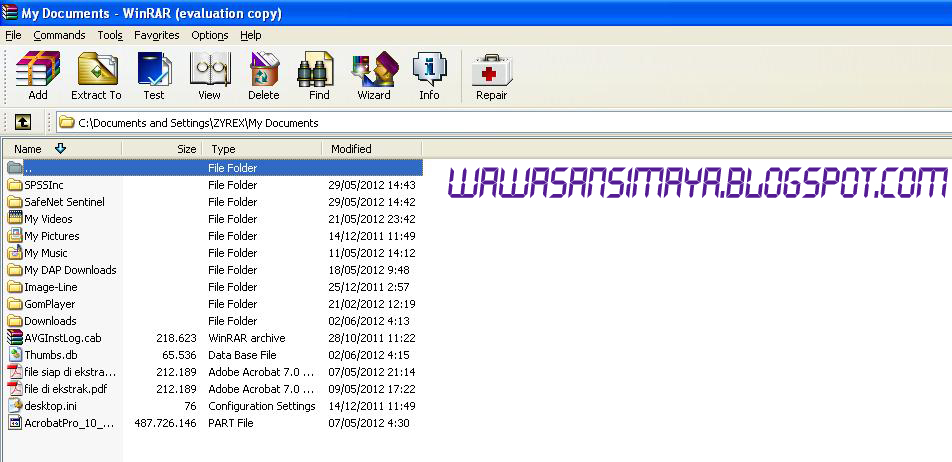The image size is (952, 462).
Task: Click the Add toolbar icon
Action: click(x=38, y=69)
